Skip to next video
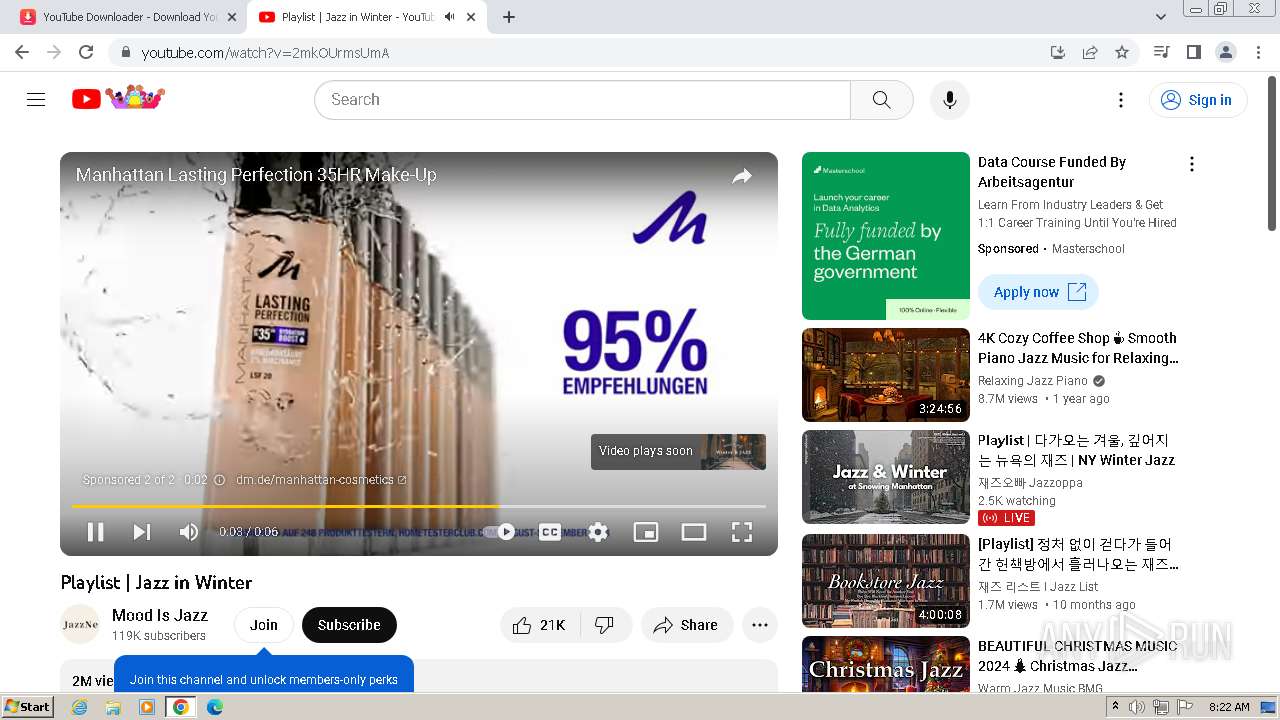The width and height of the screenshot is (1280, 720). pos(142,532)
